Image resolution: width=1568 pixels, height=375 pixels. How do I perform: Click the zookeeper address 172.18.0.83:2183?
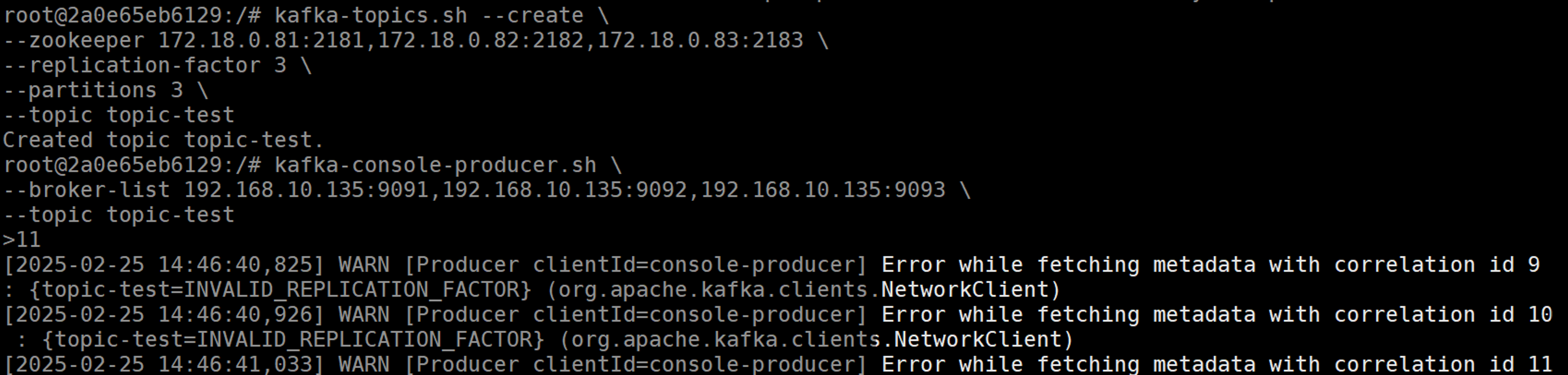point(700,40)
